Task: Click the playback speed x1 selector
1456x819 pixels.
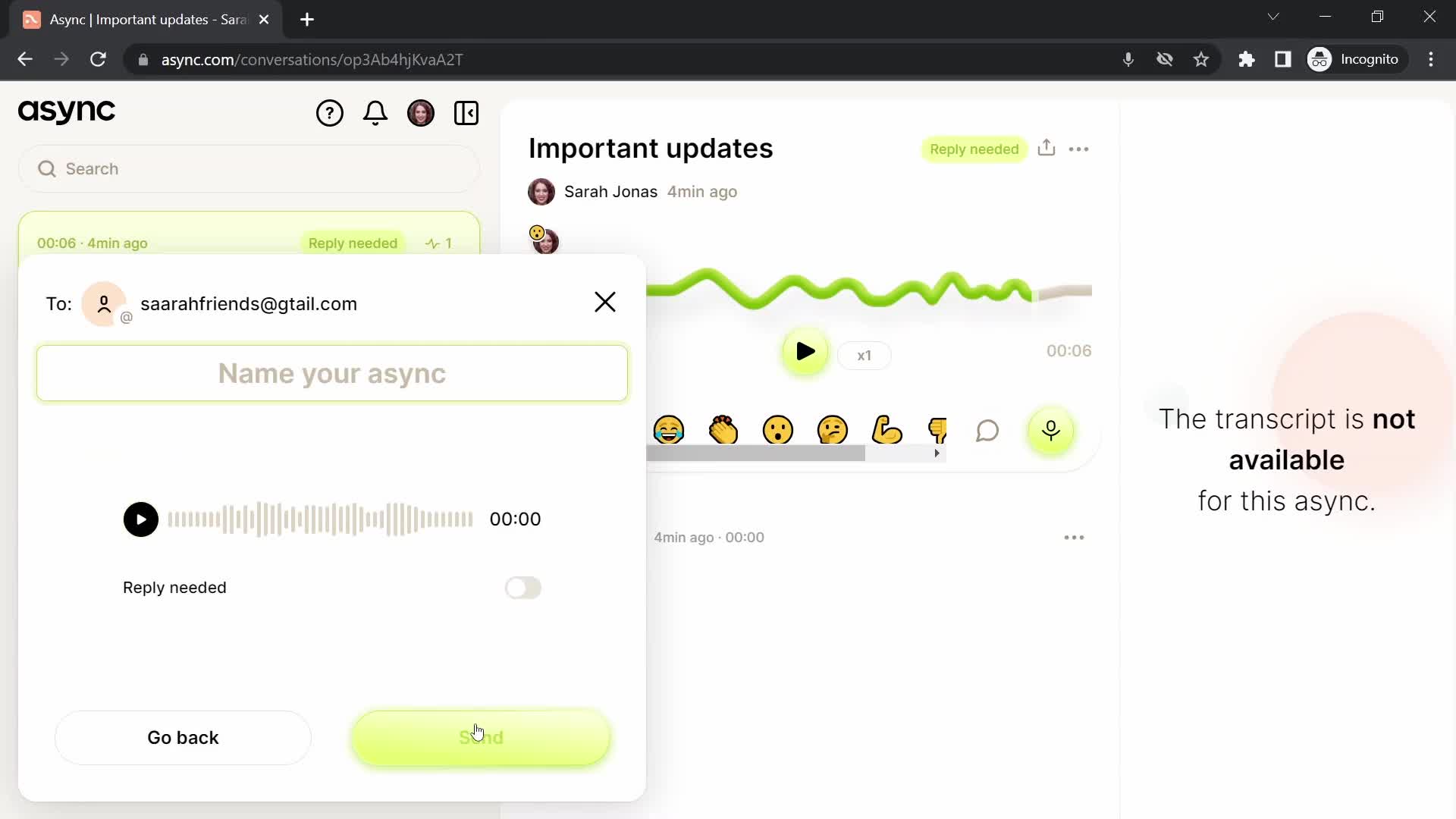Action: click(863, 355)
